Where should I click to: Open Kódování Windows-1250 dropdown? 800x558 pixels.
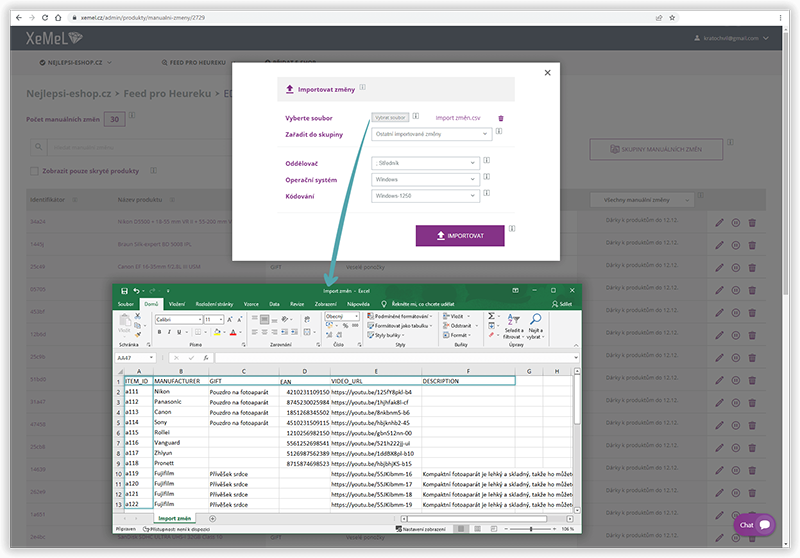pos(426,196)
